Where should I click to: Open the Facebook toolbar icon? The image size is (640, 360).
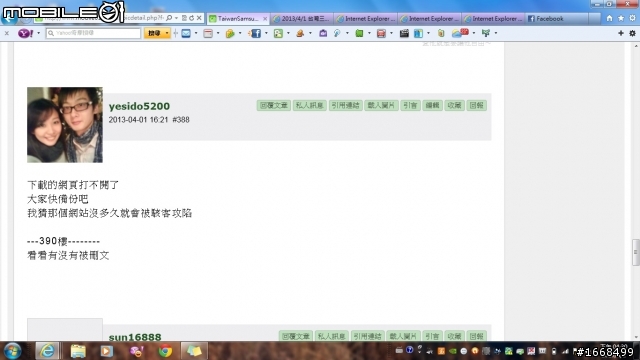(x=256, y=33)
